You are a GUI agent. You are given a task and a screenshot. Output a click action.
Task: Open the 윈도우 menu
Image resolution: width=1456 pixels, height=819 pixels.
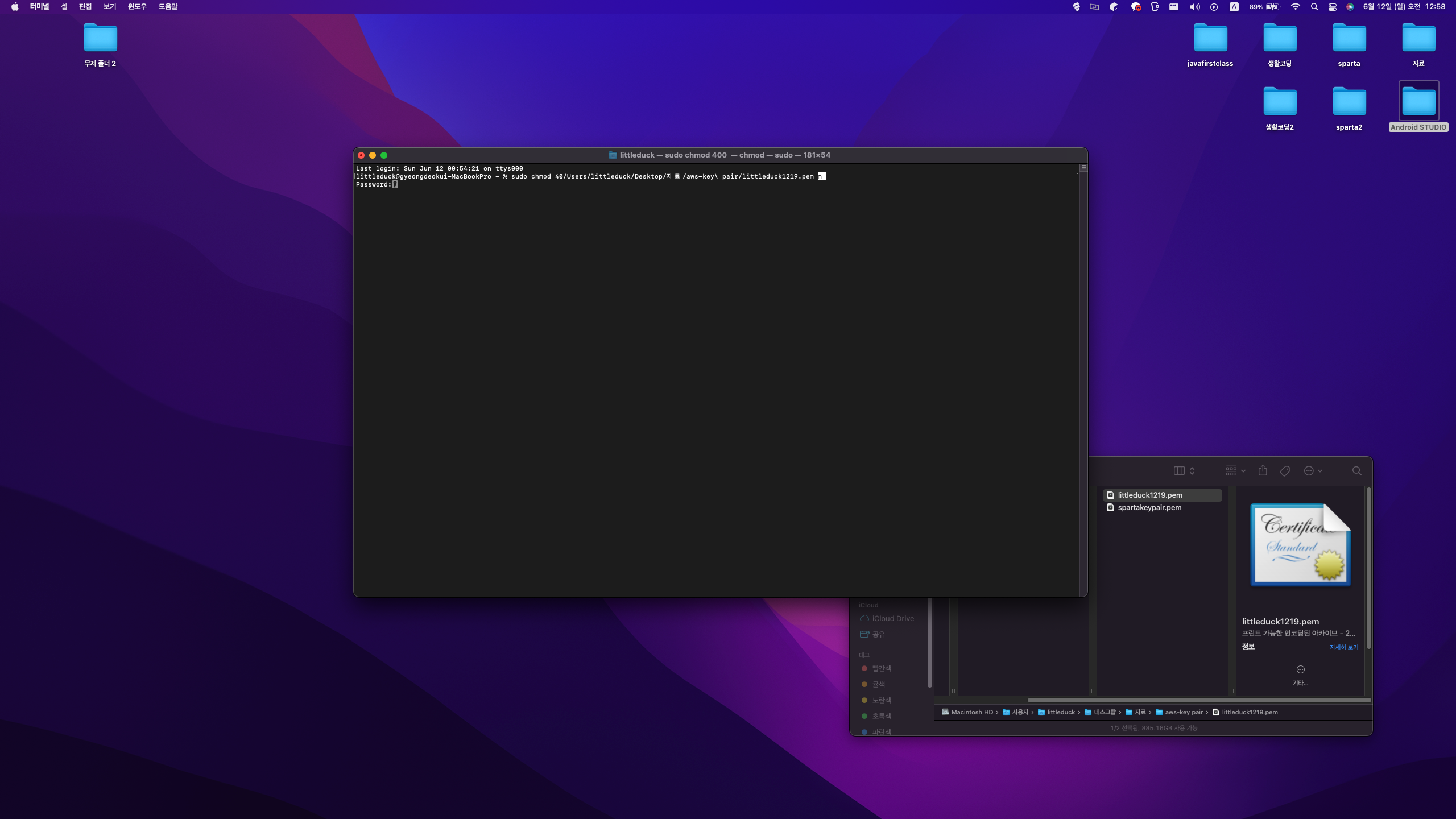[x=137, y=7]
